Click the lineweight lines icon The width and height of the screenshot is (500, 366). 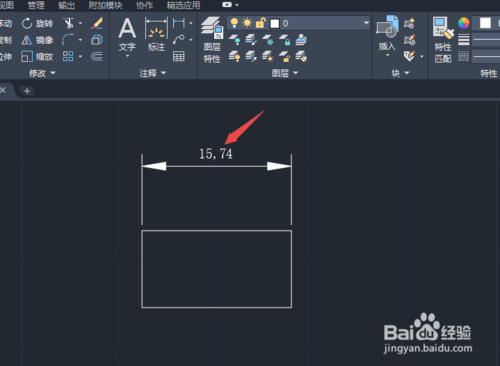464,40
